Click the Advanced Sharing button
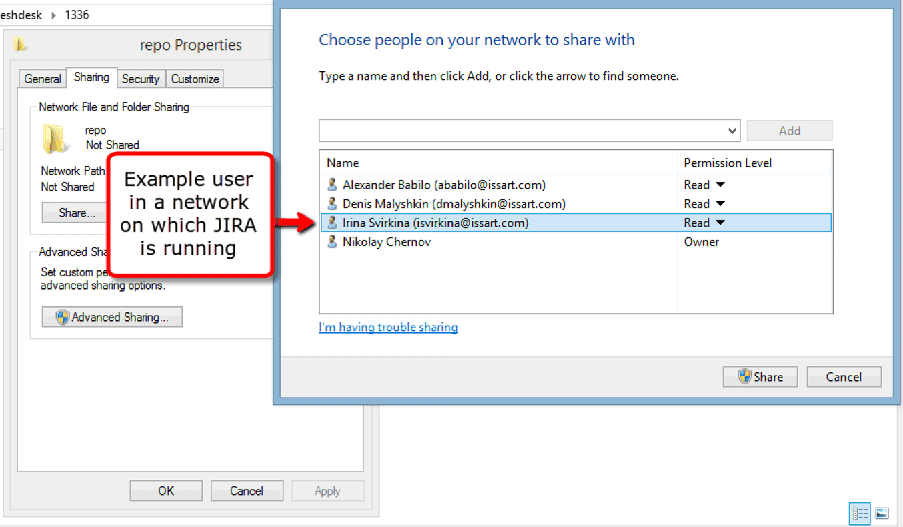The width and height of the screenshot is (903, 527). (x=112, y=317)
